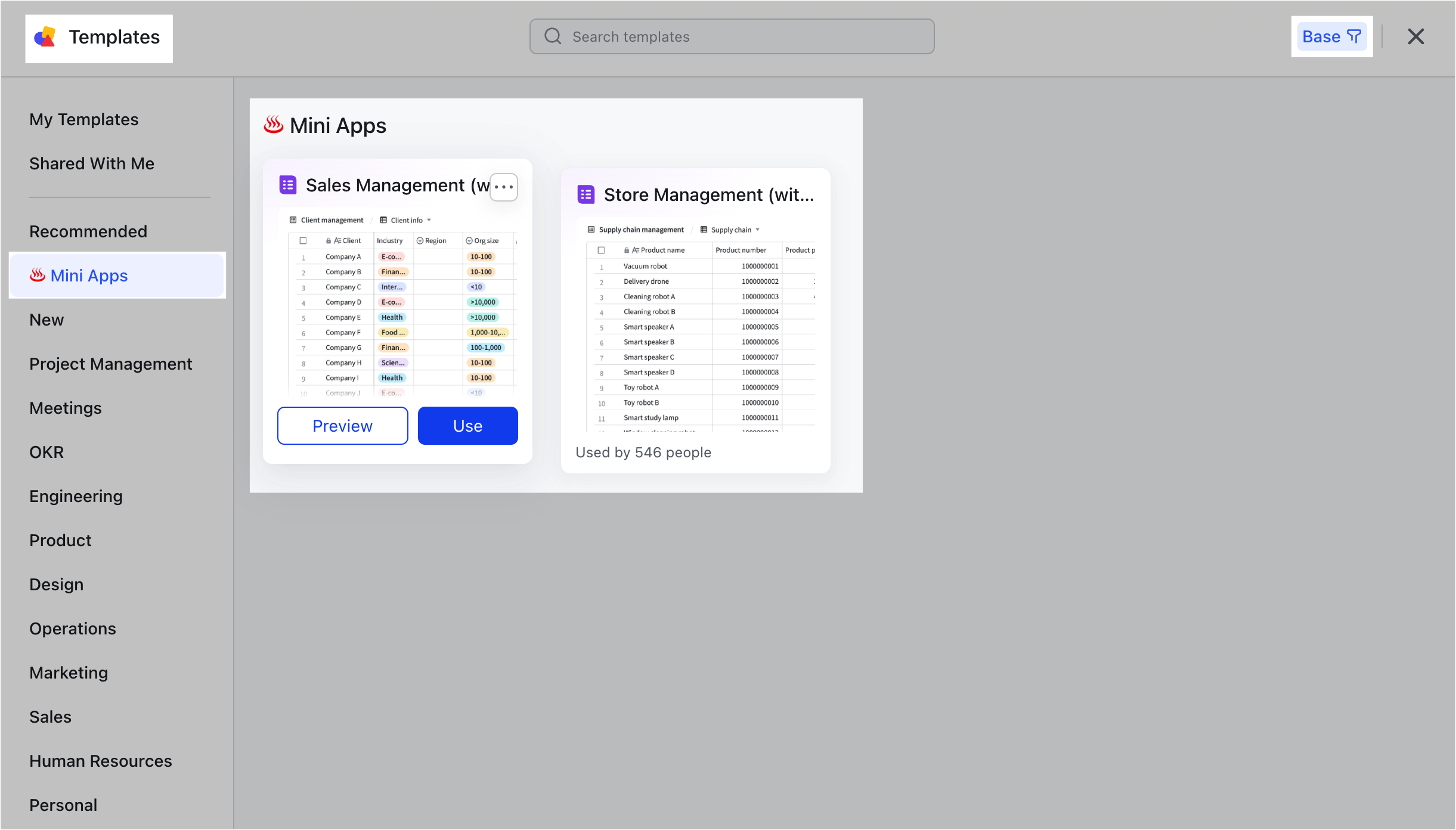Image resolution: width=1456 pixels, height=830 pixels.
Task: Select the Recommended category in the sidebar
Action: [88, 231]
